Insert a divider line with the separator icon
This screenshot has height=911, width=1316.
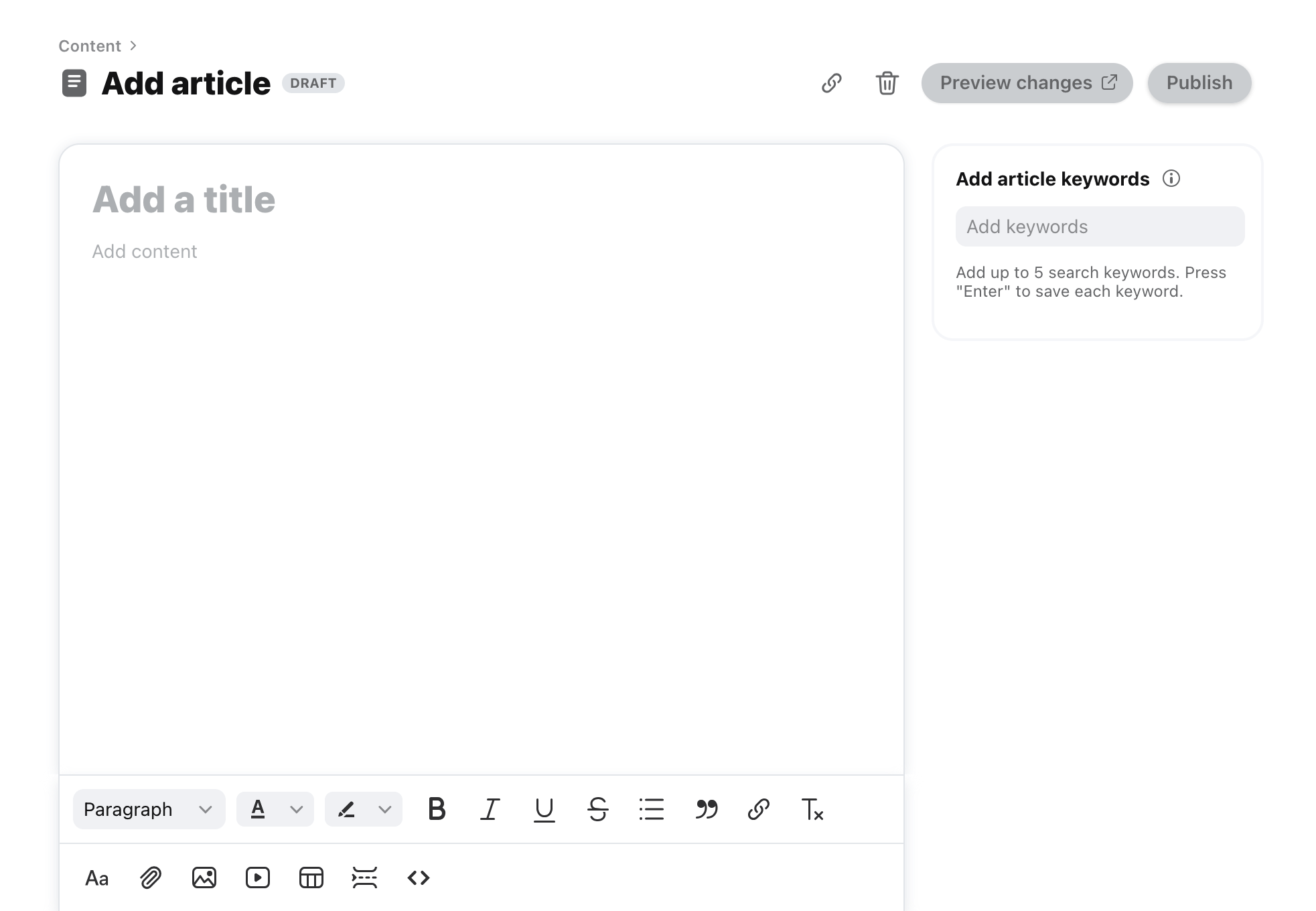click(x=365, y=878)
